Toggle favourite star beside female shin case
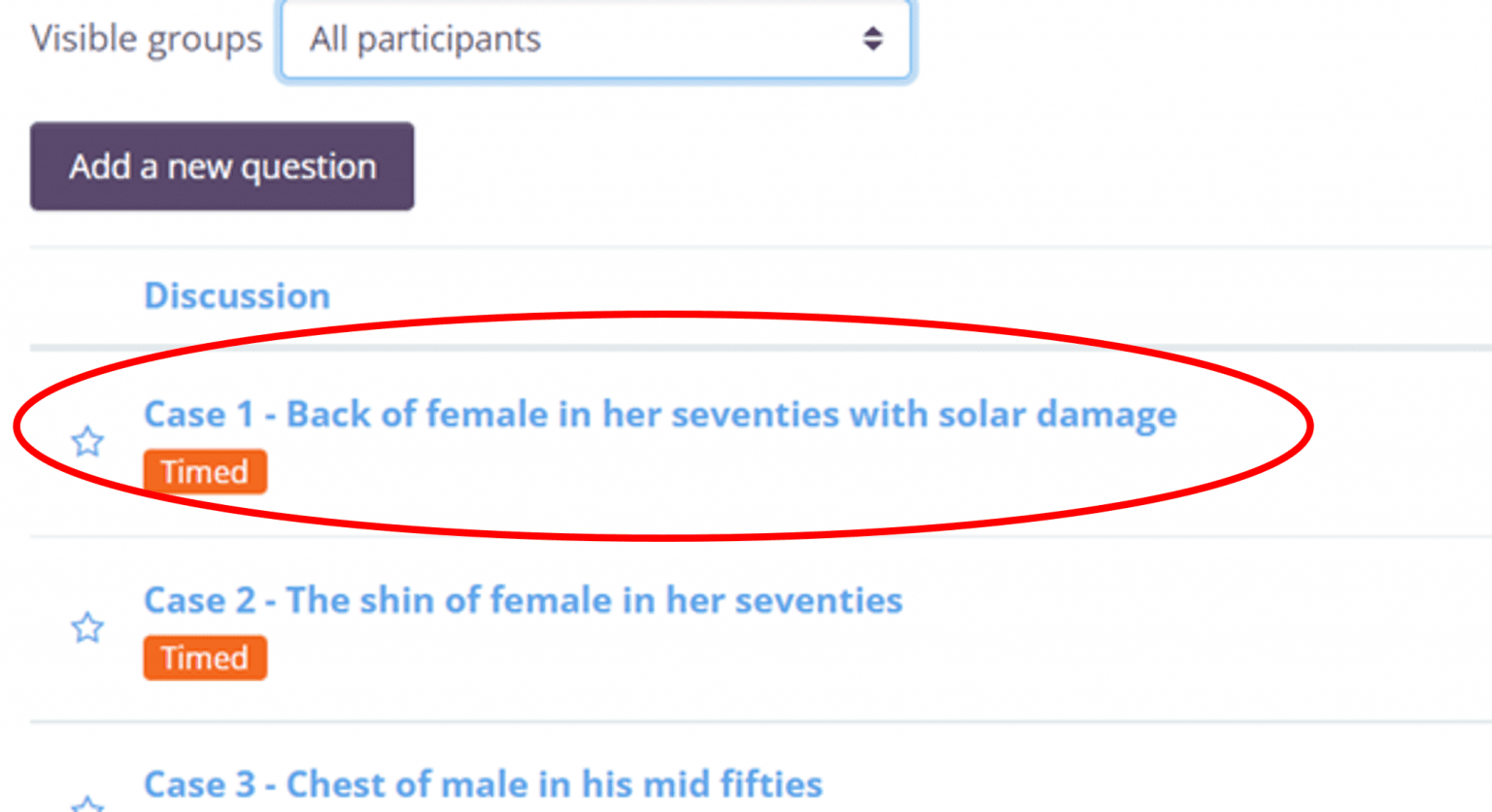The height and width of the screenshot is (812, 1492). pyautogui.click(x=87, y=627)
